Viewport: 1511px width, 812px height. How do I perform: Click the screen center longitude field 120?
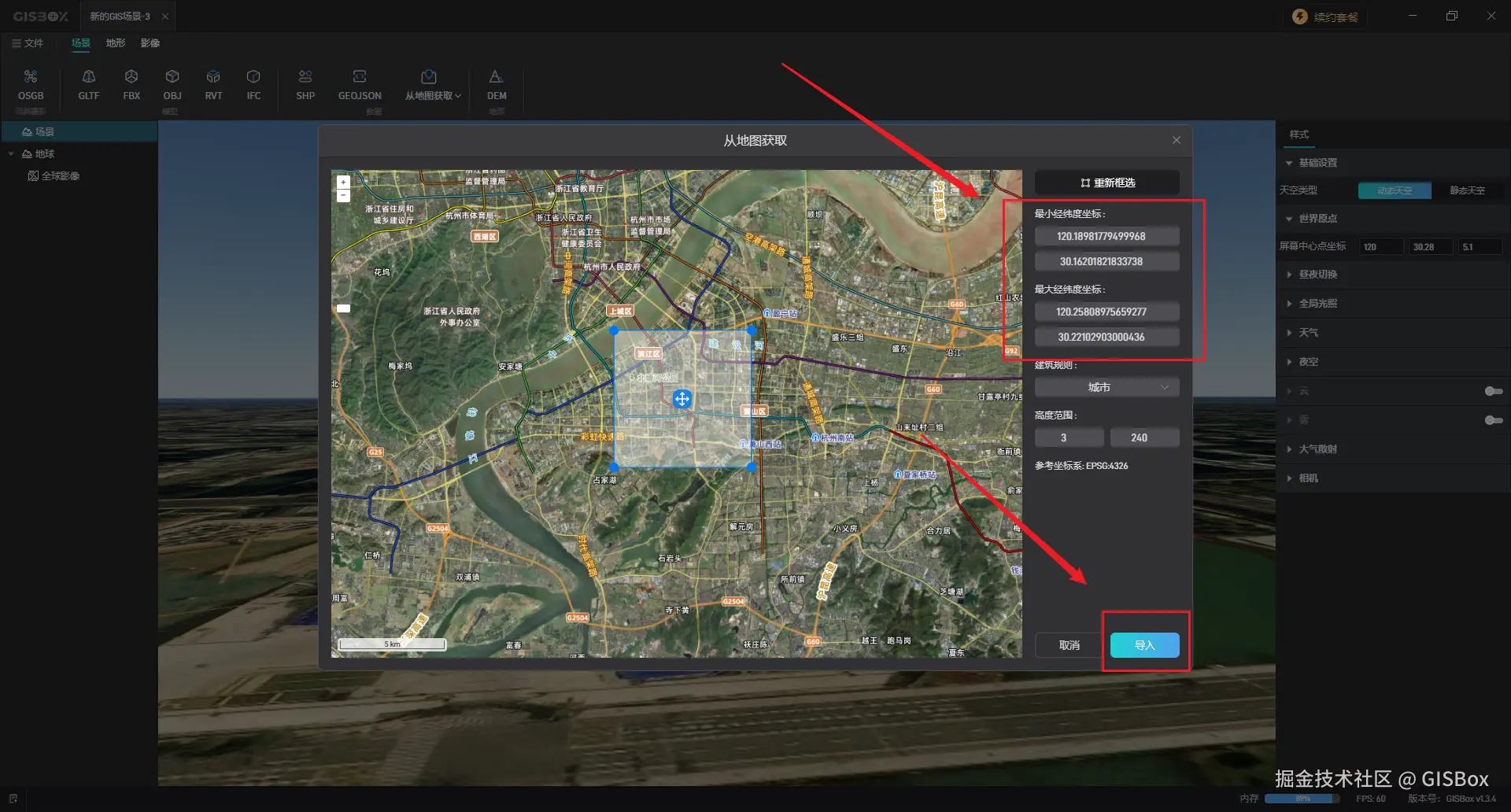(1381, 247)
